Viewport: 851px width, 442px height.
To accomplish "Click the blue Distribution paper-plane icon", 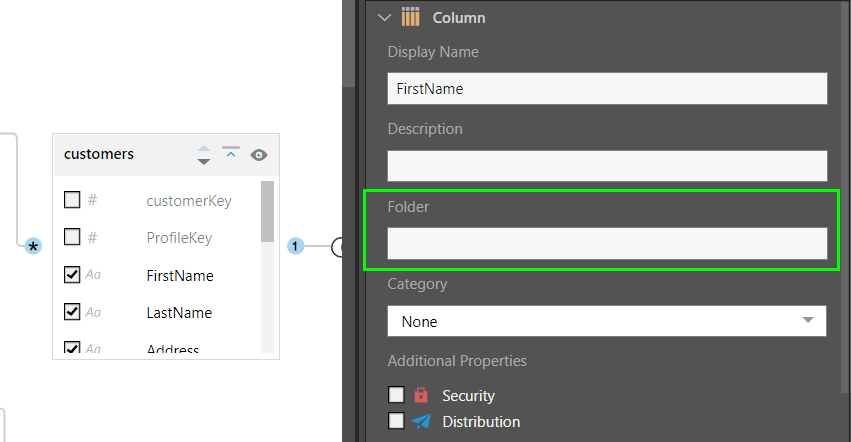I will (x=421, y=422).
